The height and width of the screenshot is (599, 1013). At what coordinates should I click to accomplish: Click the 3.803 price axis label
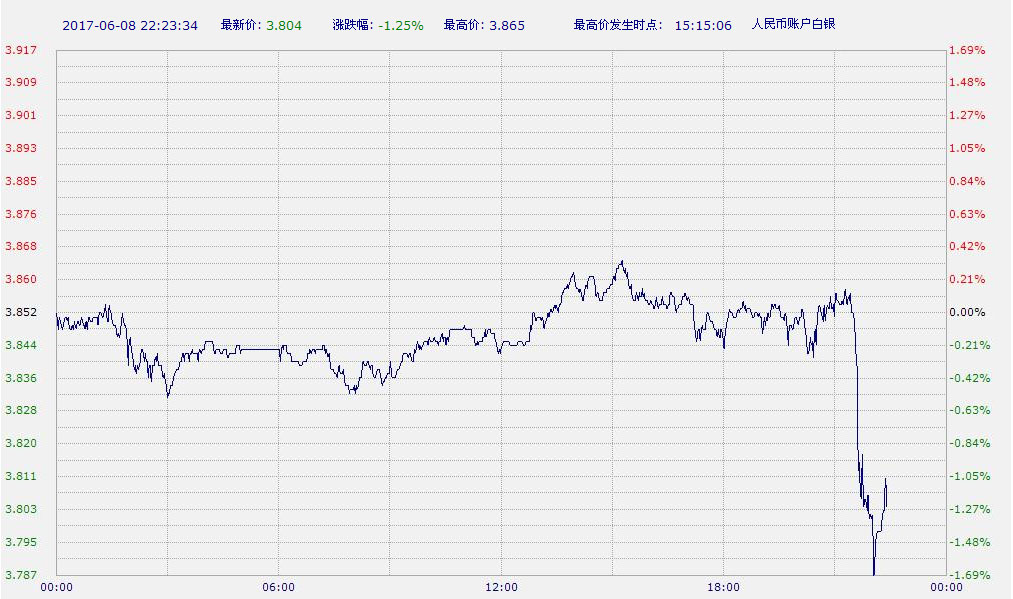coord(21,509)
